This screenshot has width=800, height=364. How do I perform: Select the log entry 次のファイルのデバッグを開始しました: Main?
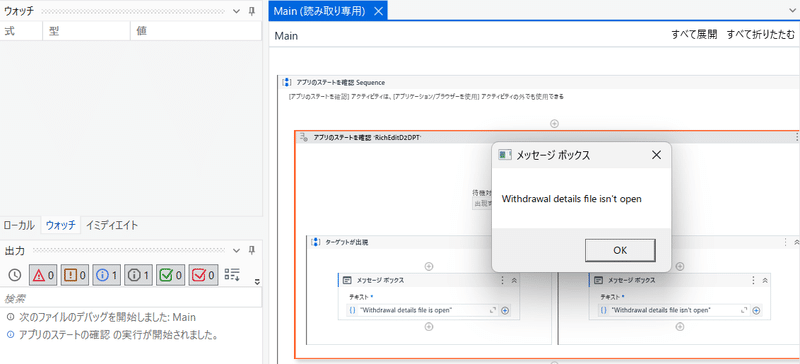tap(107, 317)
